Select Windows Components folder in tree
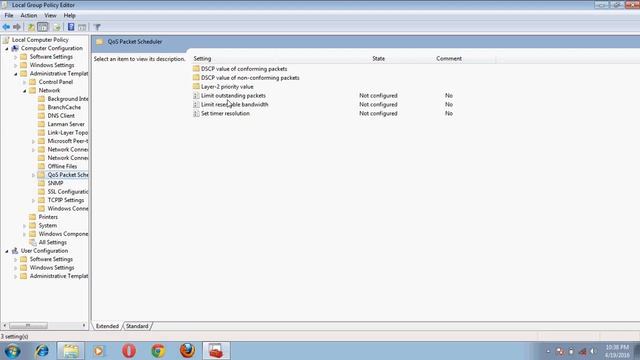The height and width of the screenshot is (360, 640). 63,234
